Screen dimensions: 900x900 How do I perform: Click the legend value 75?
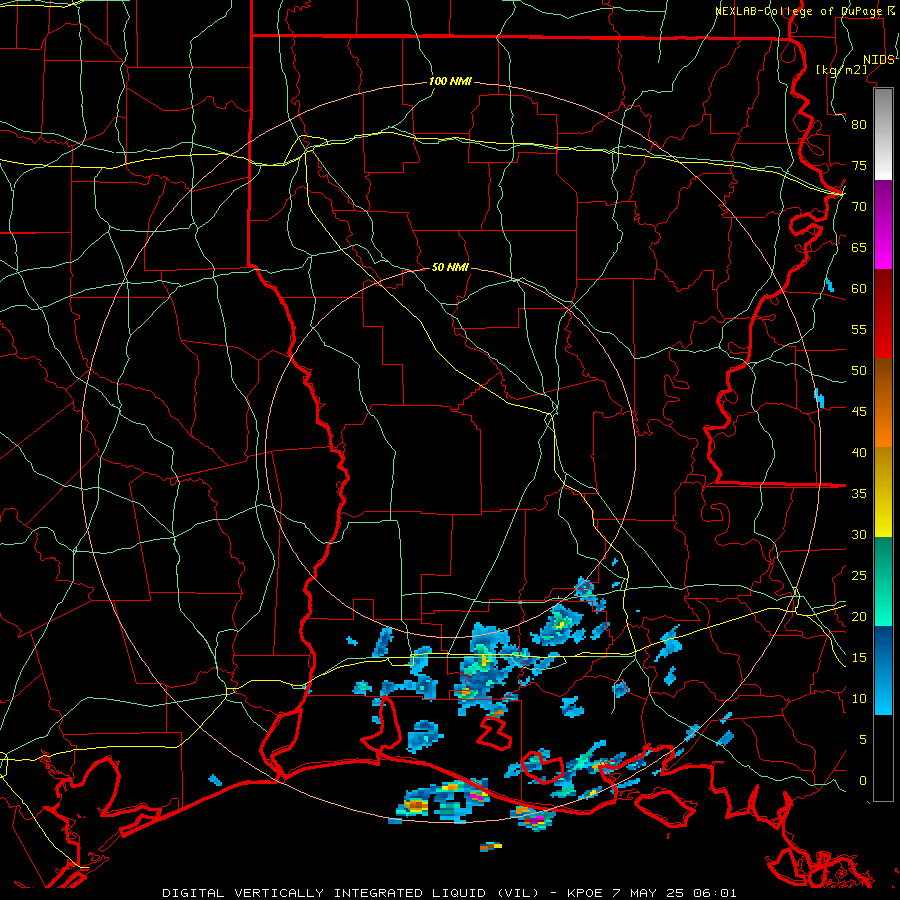pos(859,166)
